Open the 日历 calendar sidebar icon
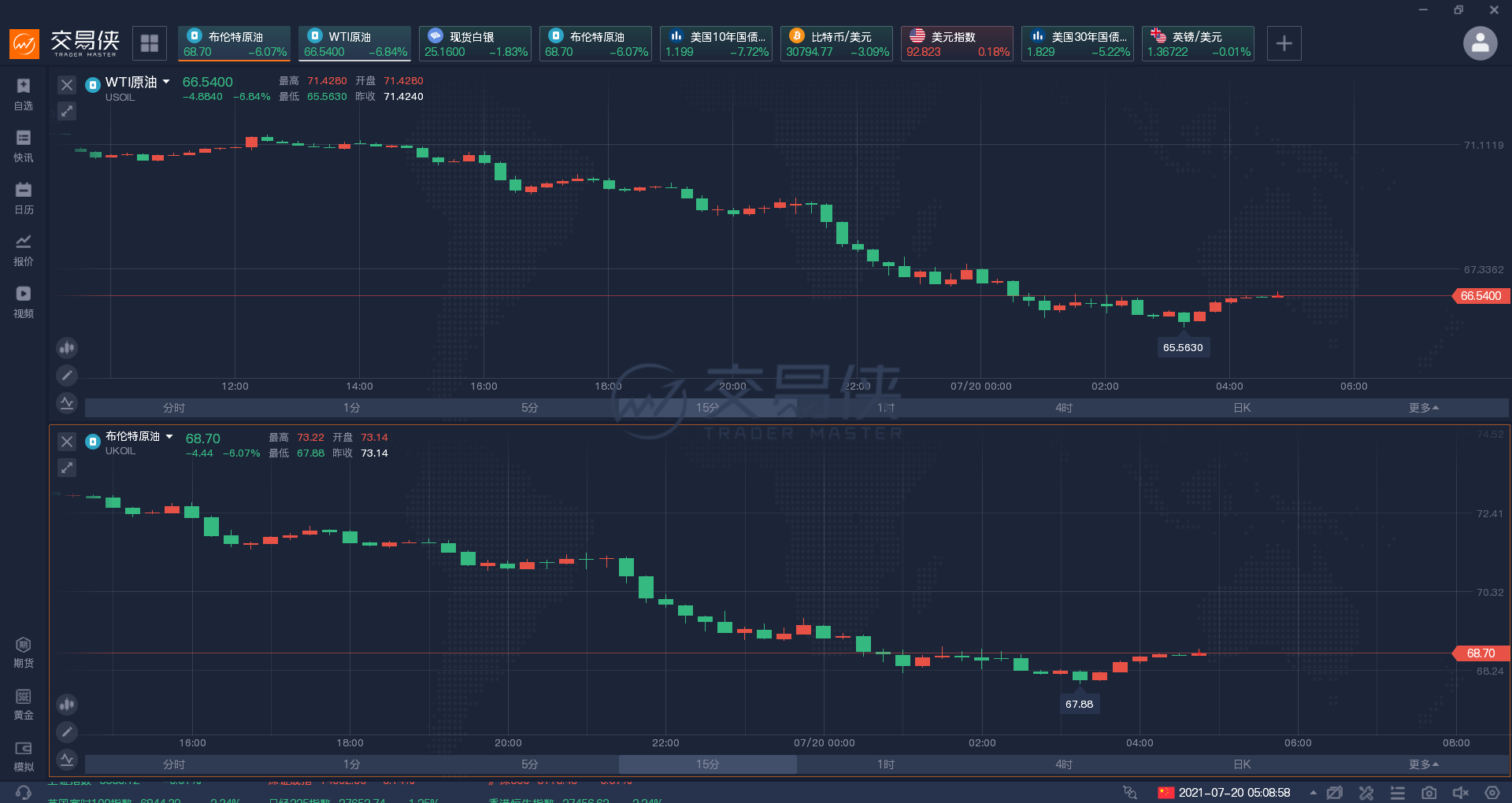Screen dimensions: 1512x803 coord(24,198)
